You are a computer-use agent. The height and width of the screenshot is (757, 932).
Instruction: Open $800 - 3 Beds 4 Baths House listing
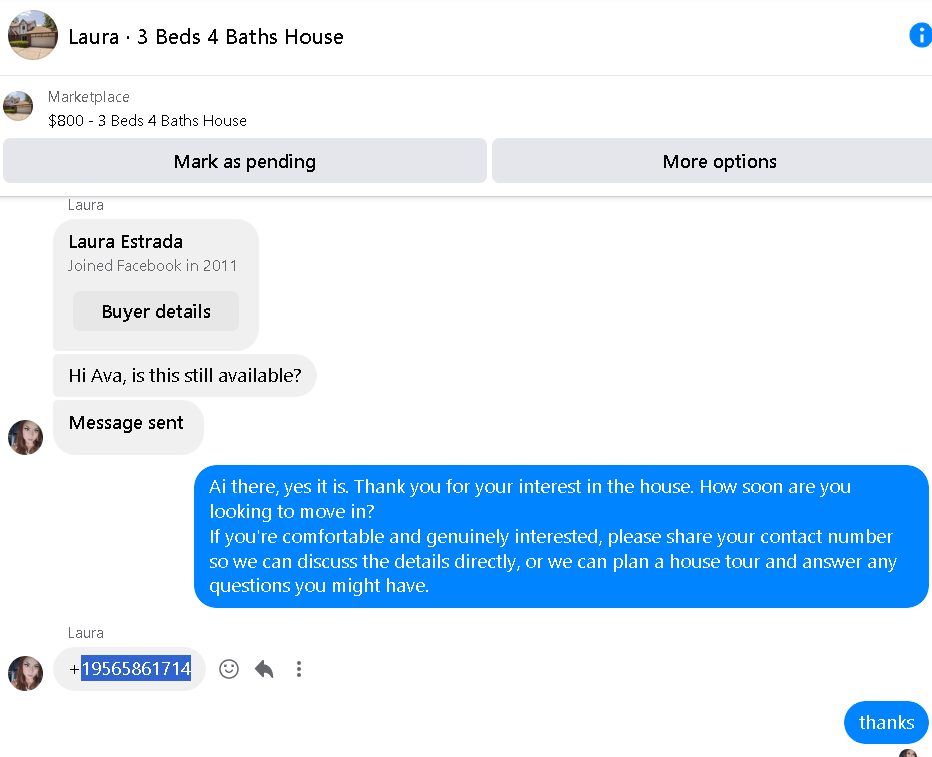(x=147, y=121)
